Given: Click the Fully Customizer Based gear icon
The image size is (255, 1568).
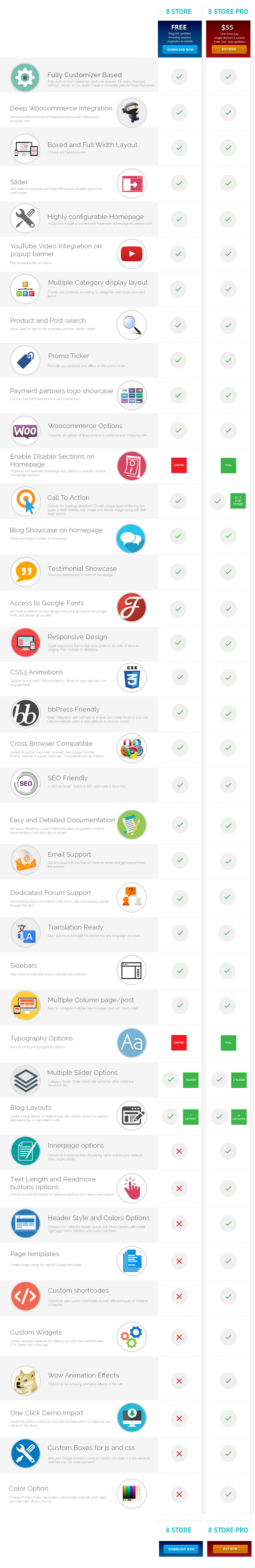Looking at the screenshot, I should coord(25,77).
